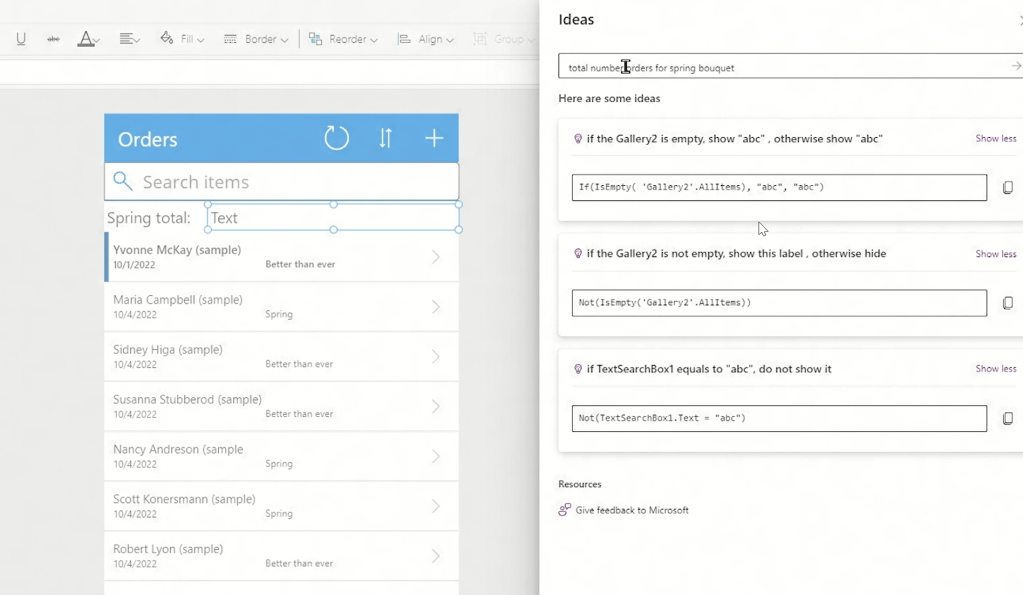Screen dimensions: 1023x595
Task: Click the refresh icon in Orders header
Action: pos(337,138)
